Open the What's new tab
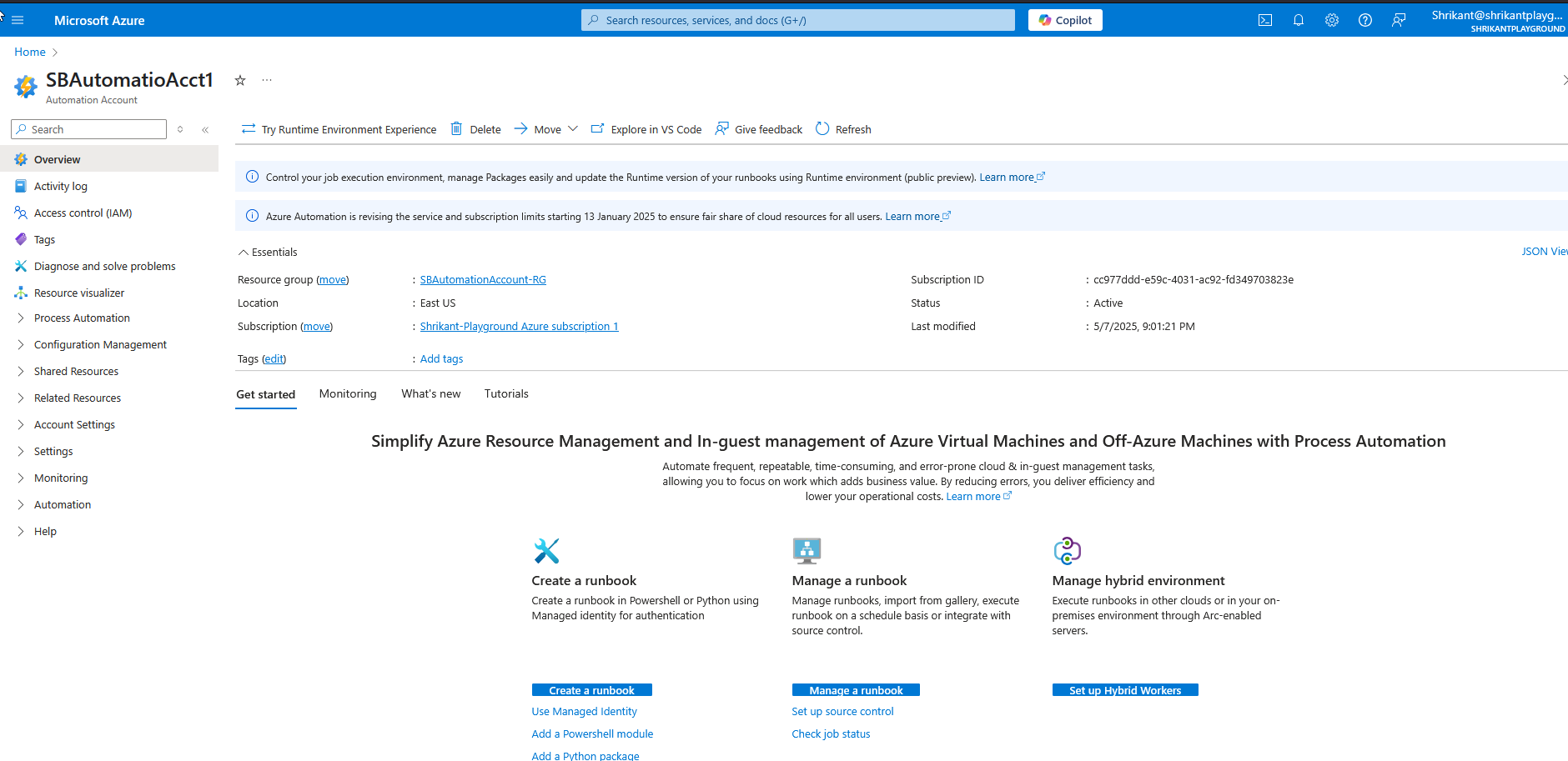Image resolution: width=1568 pixels, height=761 pixels. (431, 393)
